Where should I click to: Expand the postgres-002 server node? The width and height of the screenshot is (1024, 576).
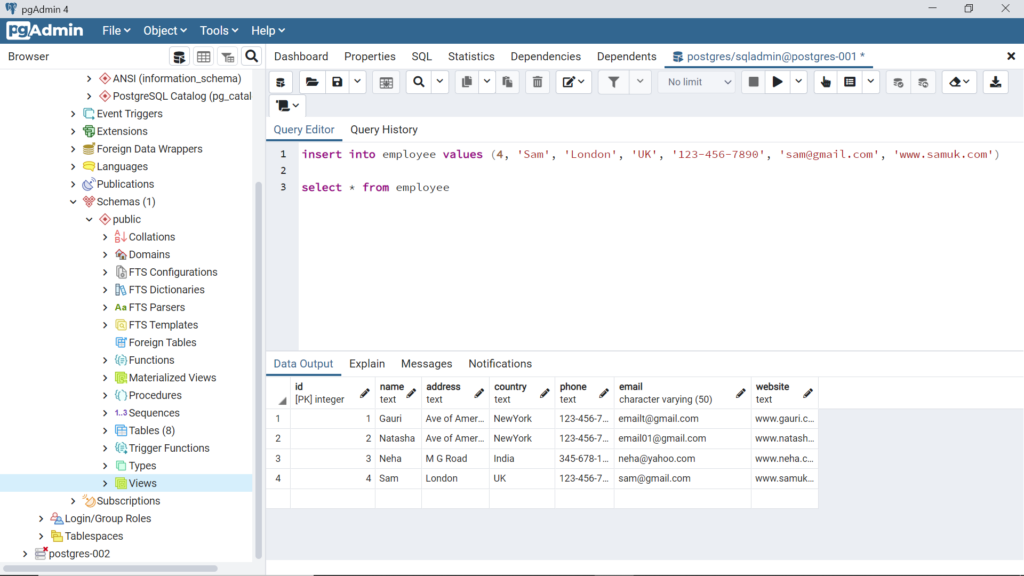[25, 554]
